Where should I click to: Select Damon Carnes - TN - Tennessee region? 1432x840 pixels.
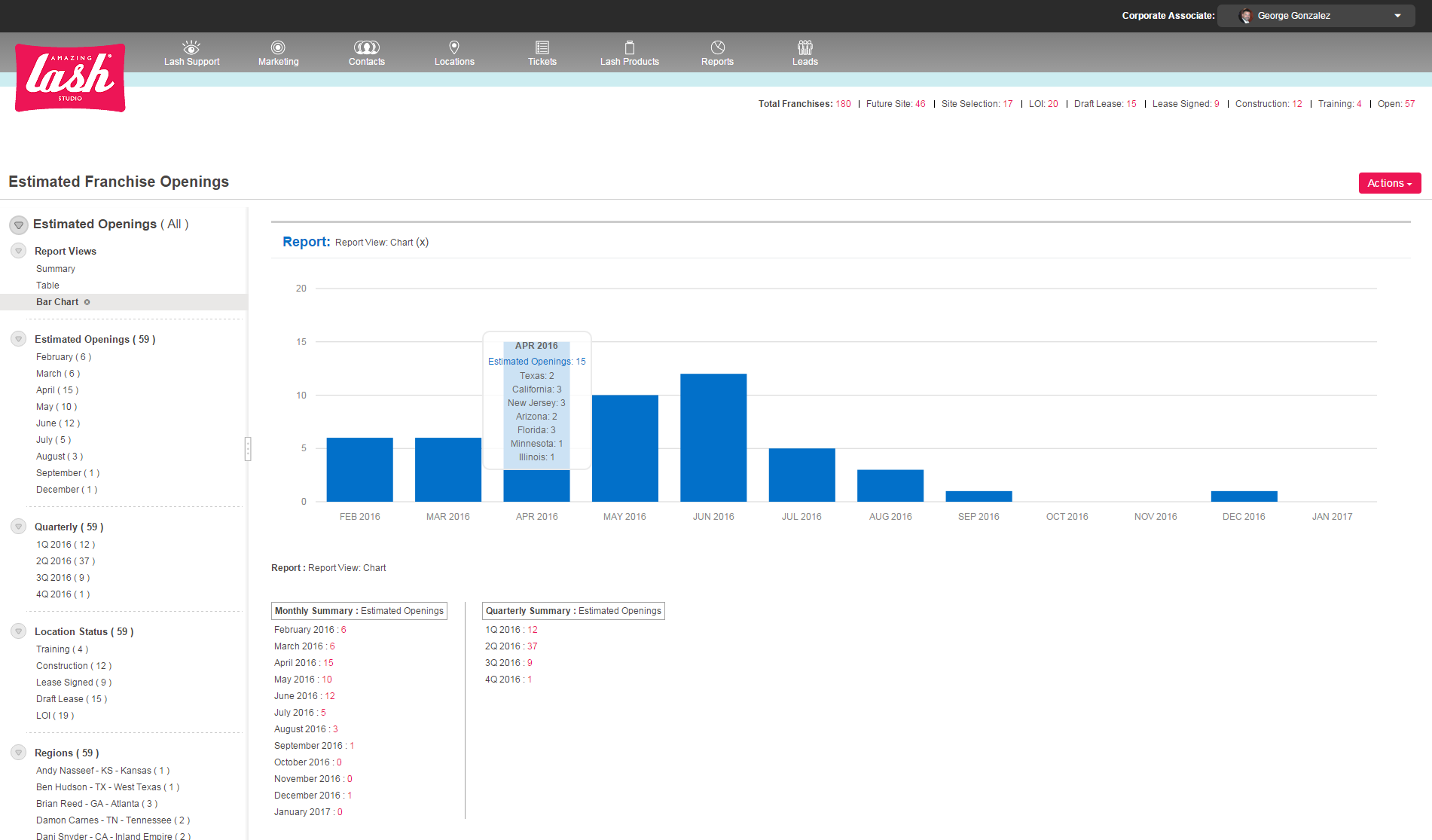pyautogui.click(x=113, y=820)
